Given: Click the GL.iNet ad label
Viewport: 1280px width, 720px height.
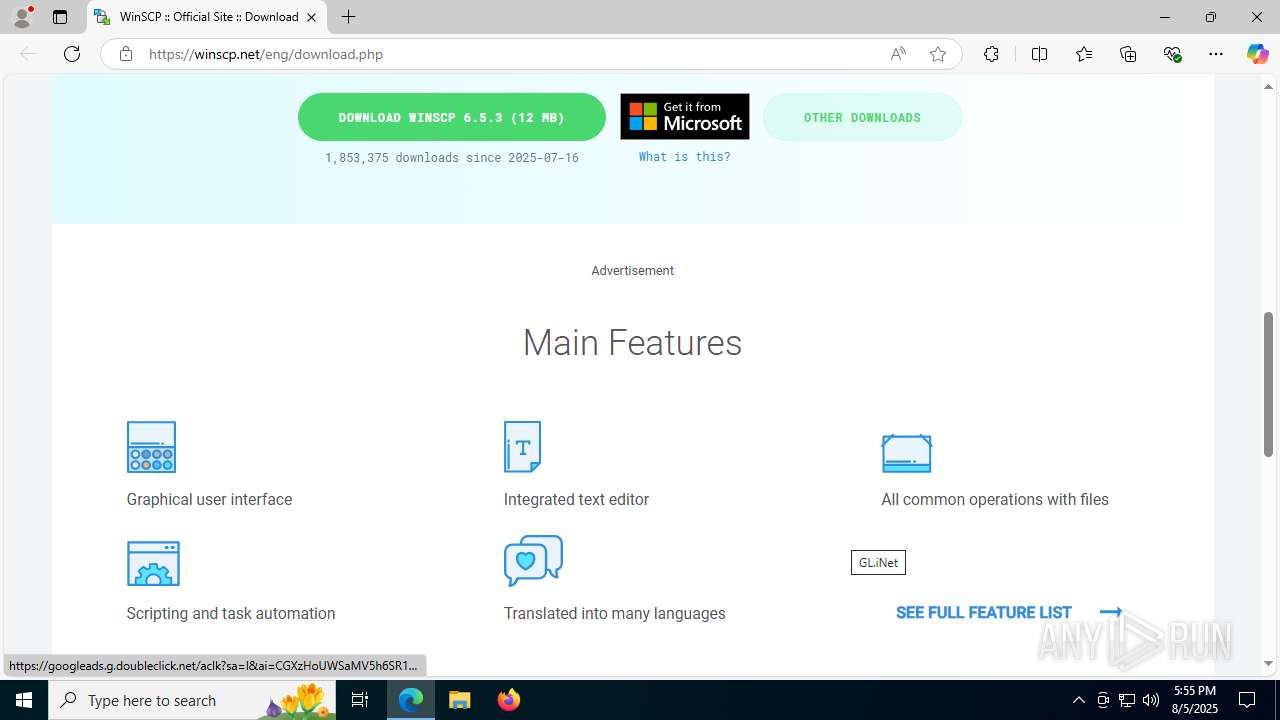Looking at the screenshot, I should coord(878,562).
